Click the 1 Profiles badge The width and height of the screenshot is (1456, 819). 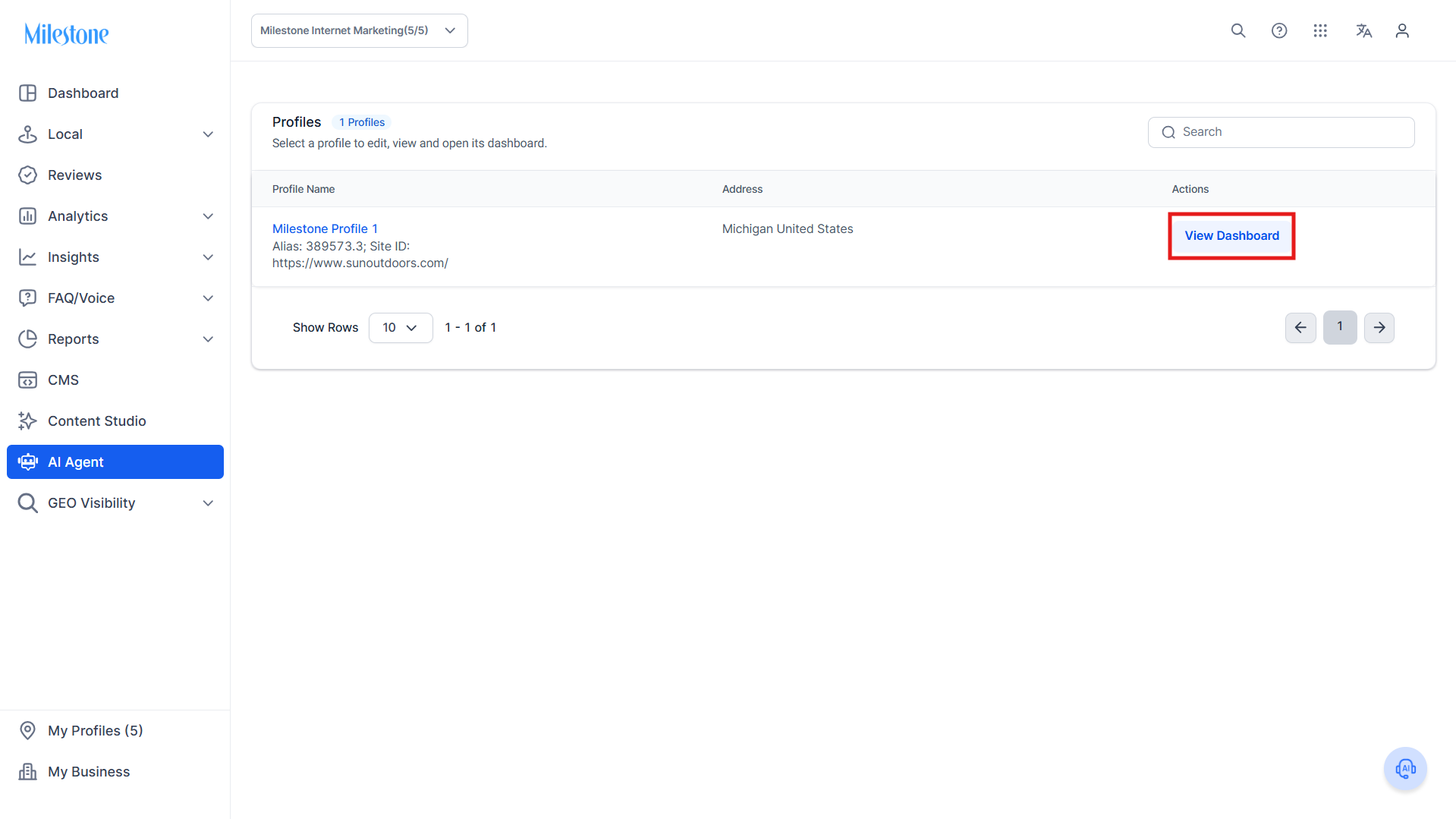(x=362, y=122)
